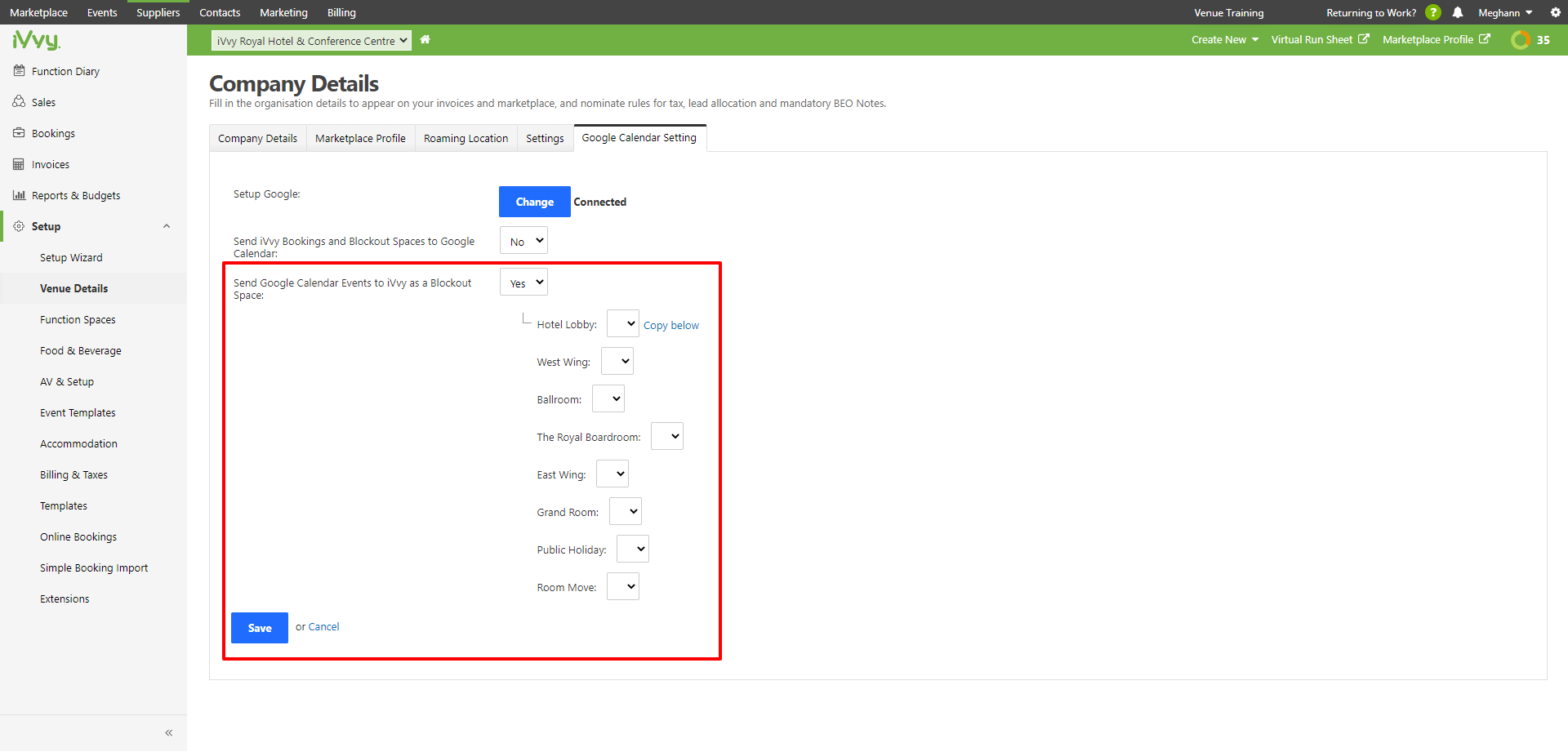Collapse the sidebar with the double chevron
Viewport: 1568px width, 752px height.
click(x=169, y=732)
